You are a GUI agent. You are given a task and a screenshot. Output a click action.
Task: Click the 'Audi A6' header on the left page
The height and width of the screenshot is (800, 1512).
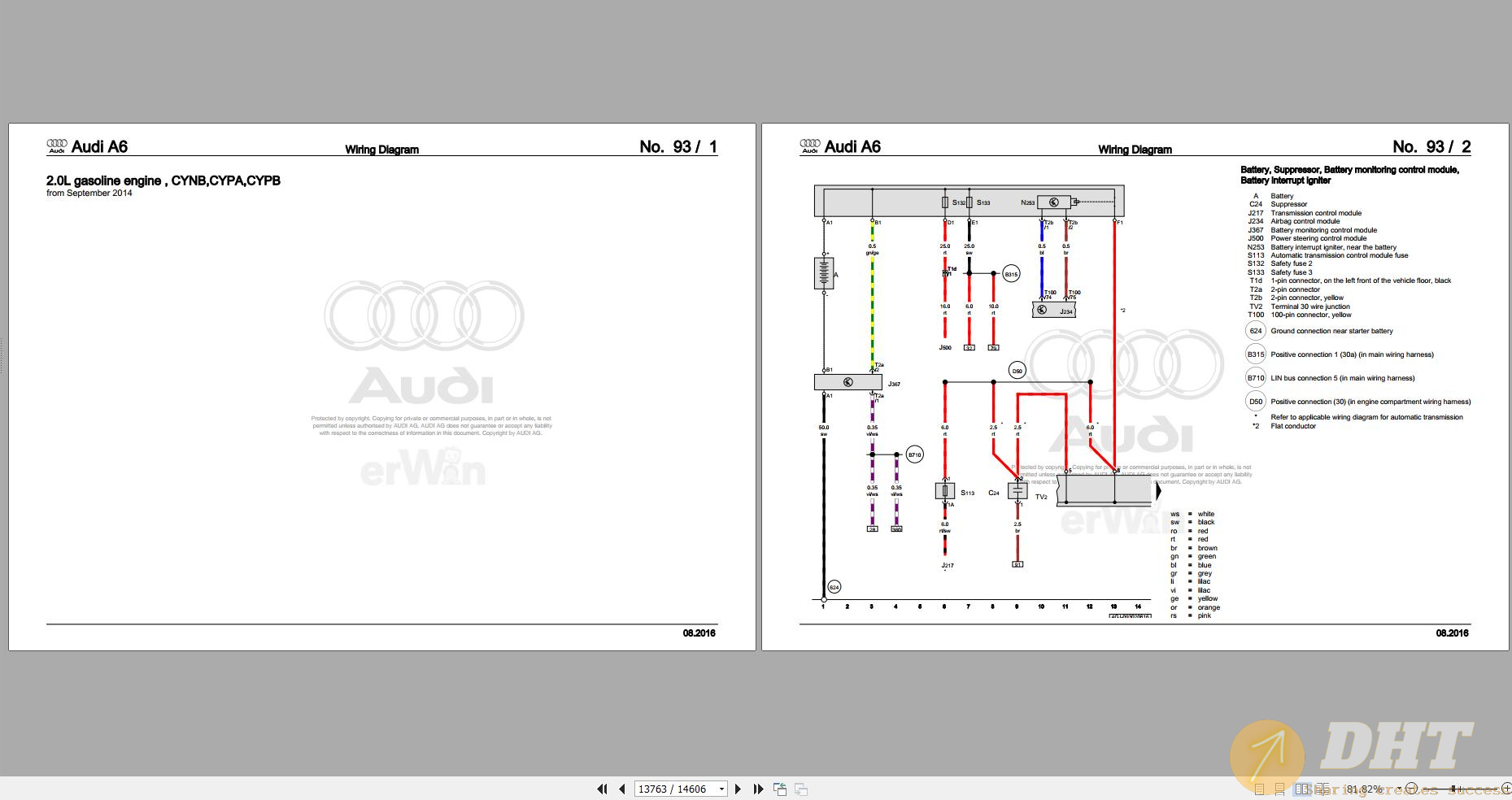pyautogui.click(x=99, y=146)
